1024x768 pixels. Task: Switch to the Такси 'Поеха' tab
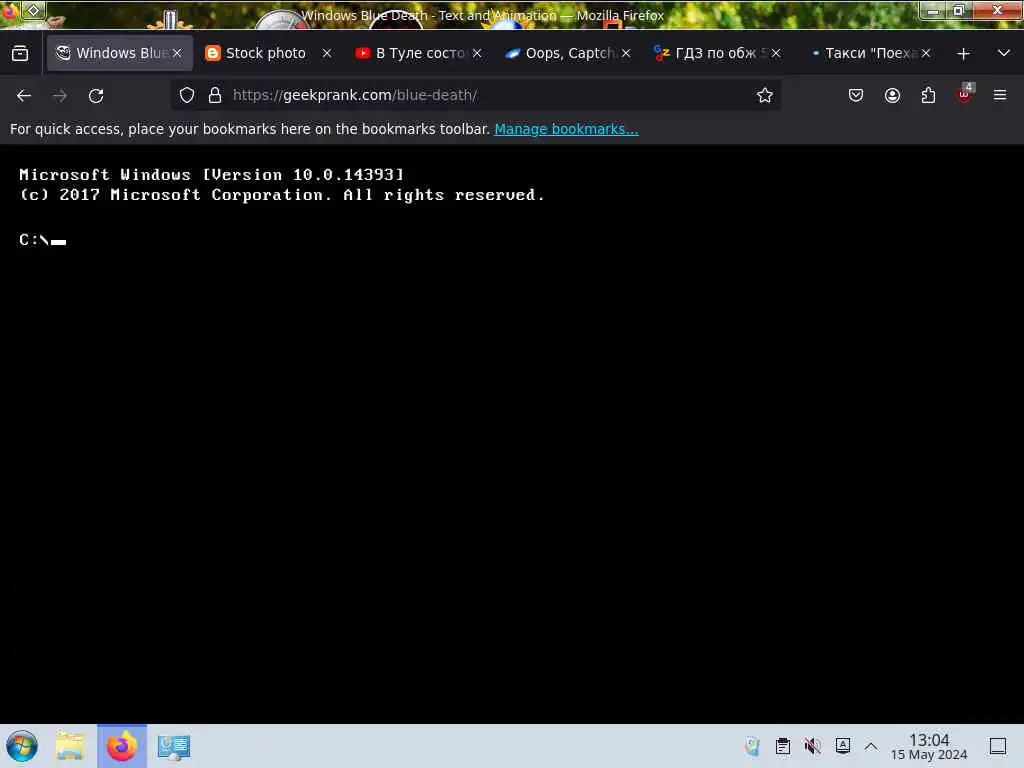point(868,53)
